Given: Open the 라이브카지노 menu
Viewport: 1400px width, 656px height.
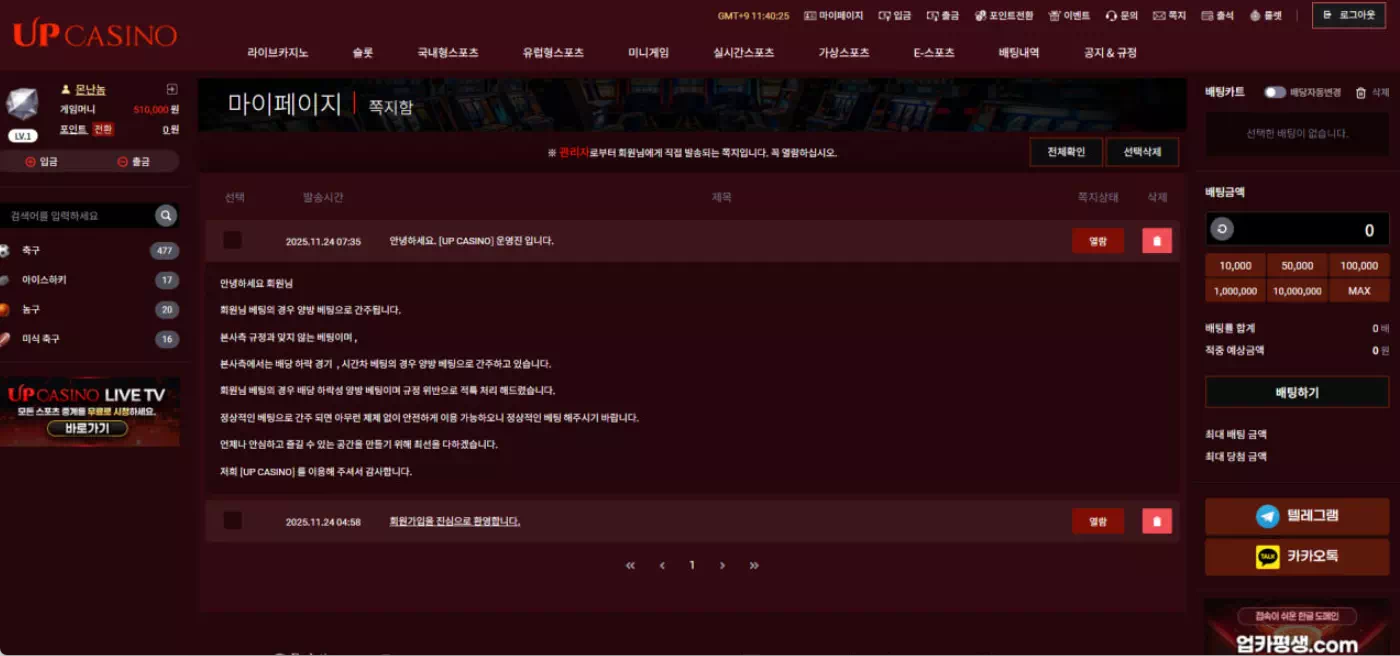Looking at the screenshot, I should (x=277, y=53).
